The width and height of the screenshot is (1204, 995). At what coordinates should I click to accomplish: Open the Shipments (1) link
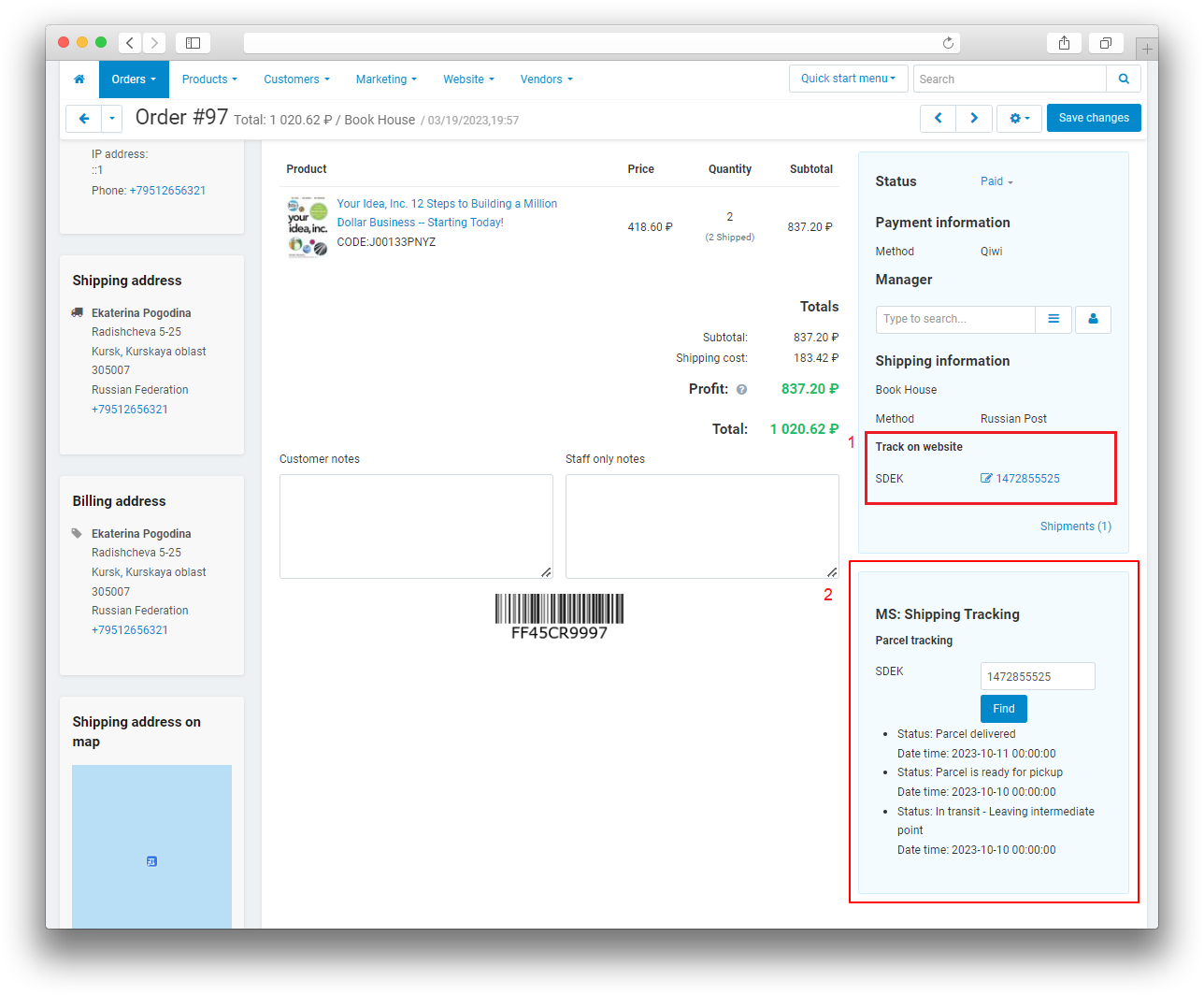[x=1075, y=526]
